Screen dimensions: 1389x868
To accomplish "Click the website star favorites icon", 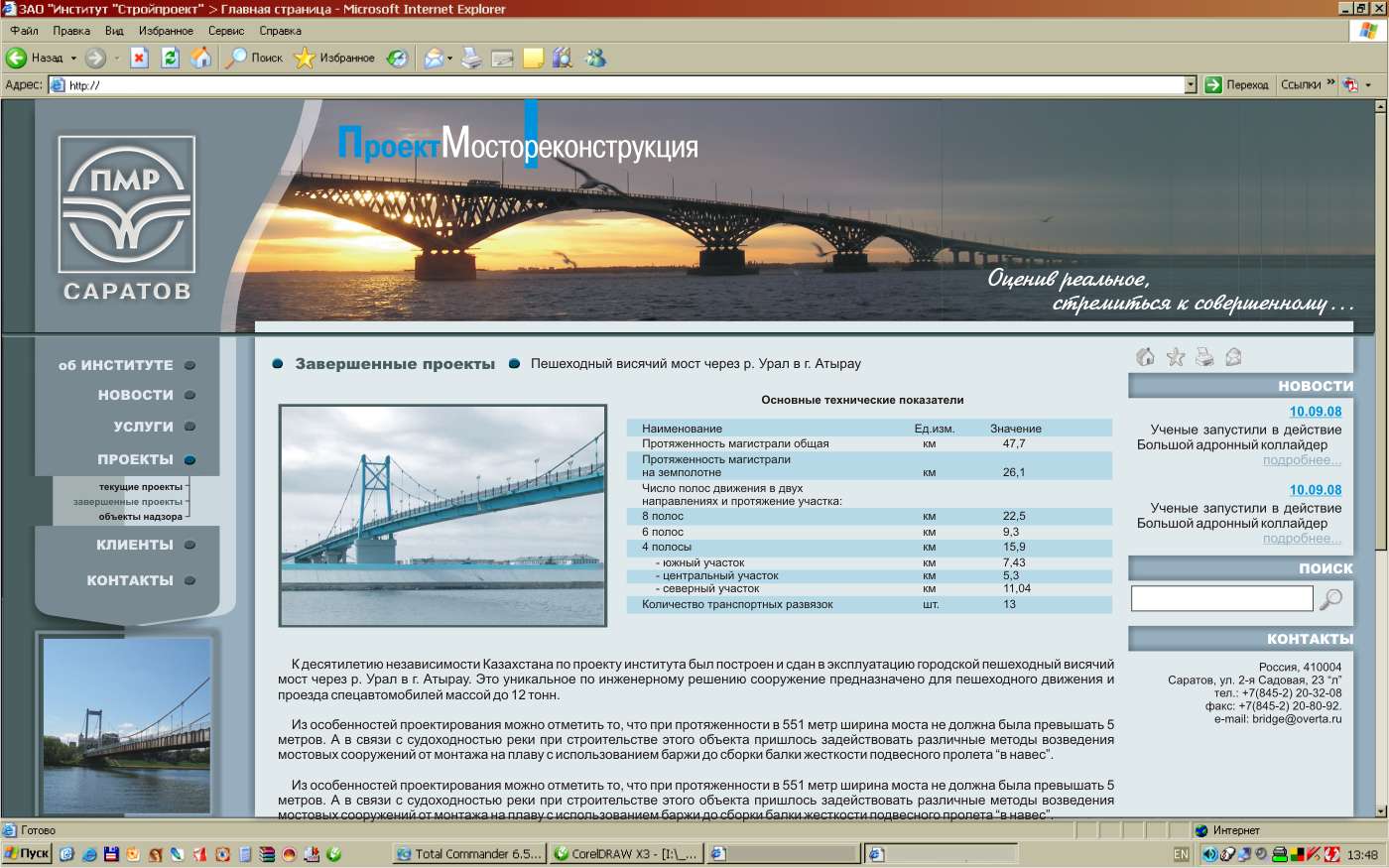I will 1176,356.
